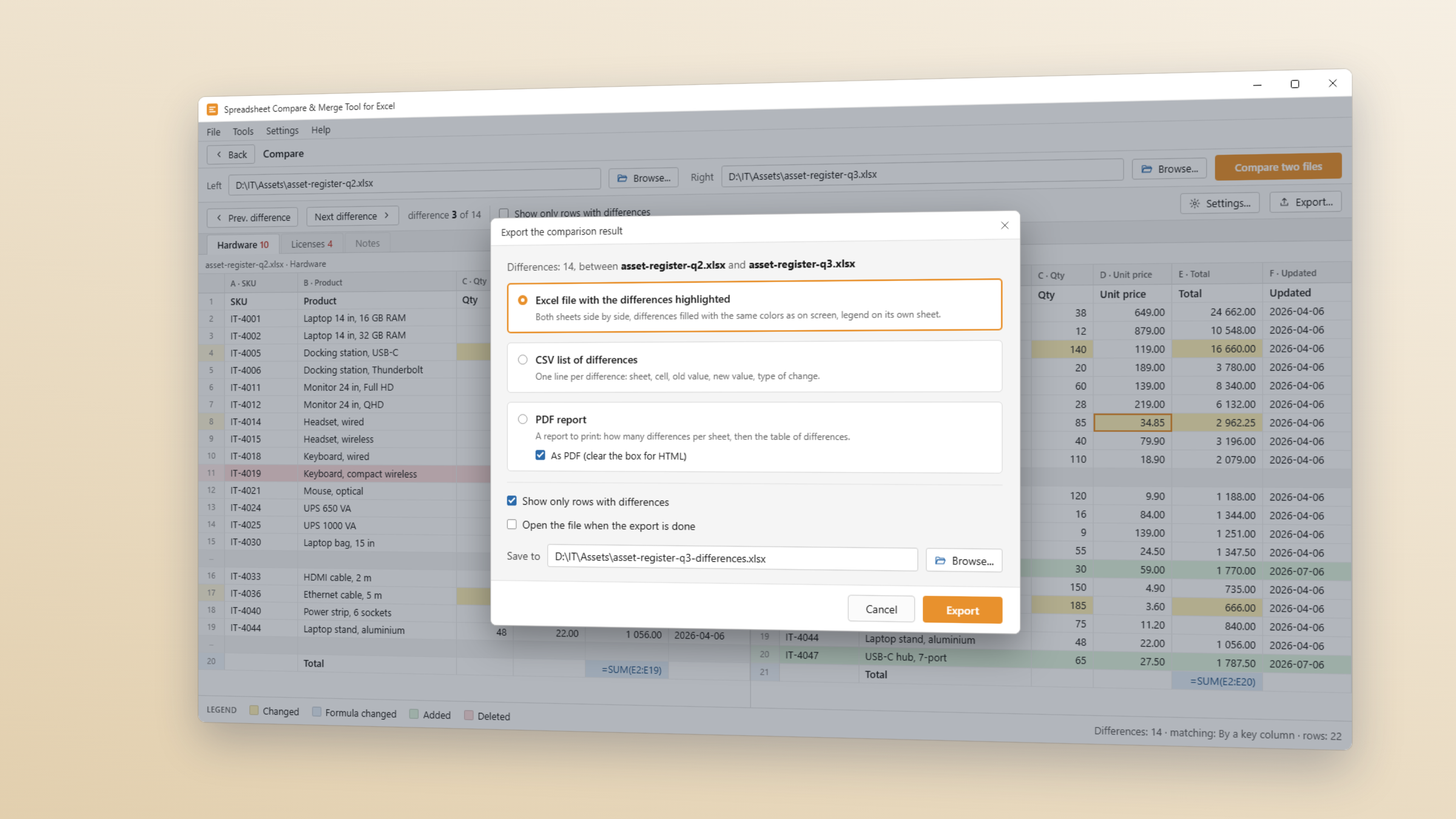Click Compare two files button
1456x819 pixels.
pos(1278,167)
